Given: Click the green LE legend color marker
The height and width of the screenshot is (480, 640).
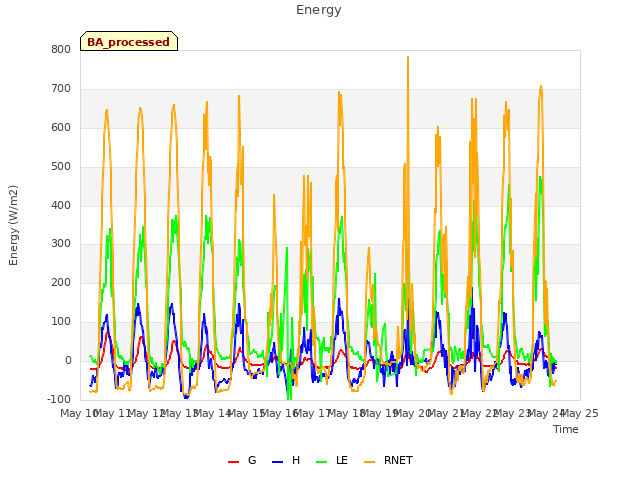Looking at the screenshot, I should (322, 462).
